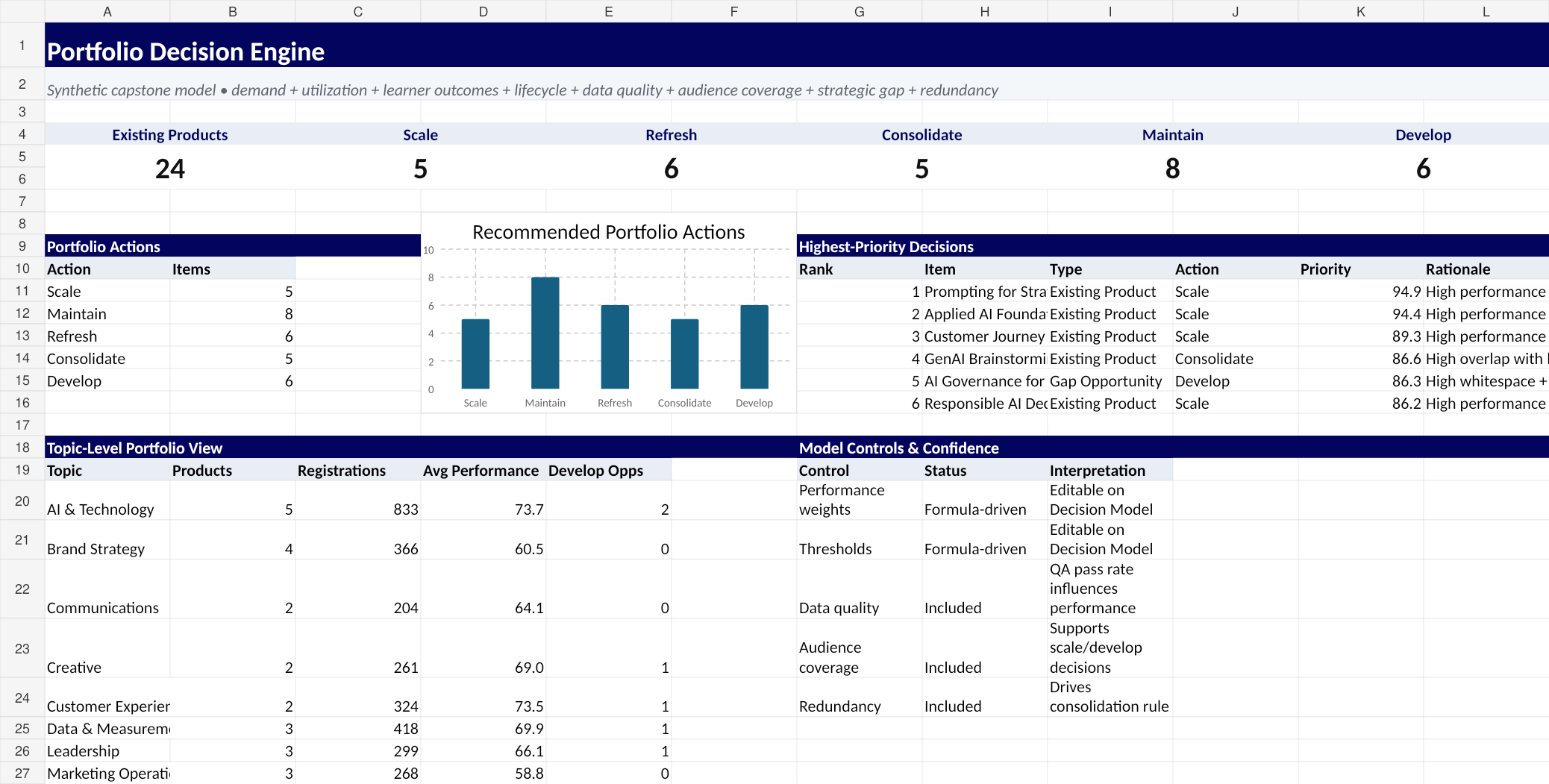
Task: Select the 'Rationale' column heading
Action: 1486,269
